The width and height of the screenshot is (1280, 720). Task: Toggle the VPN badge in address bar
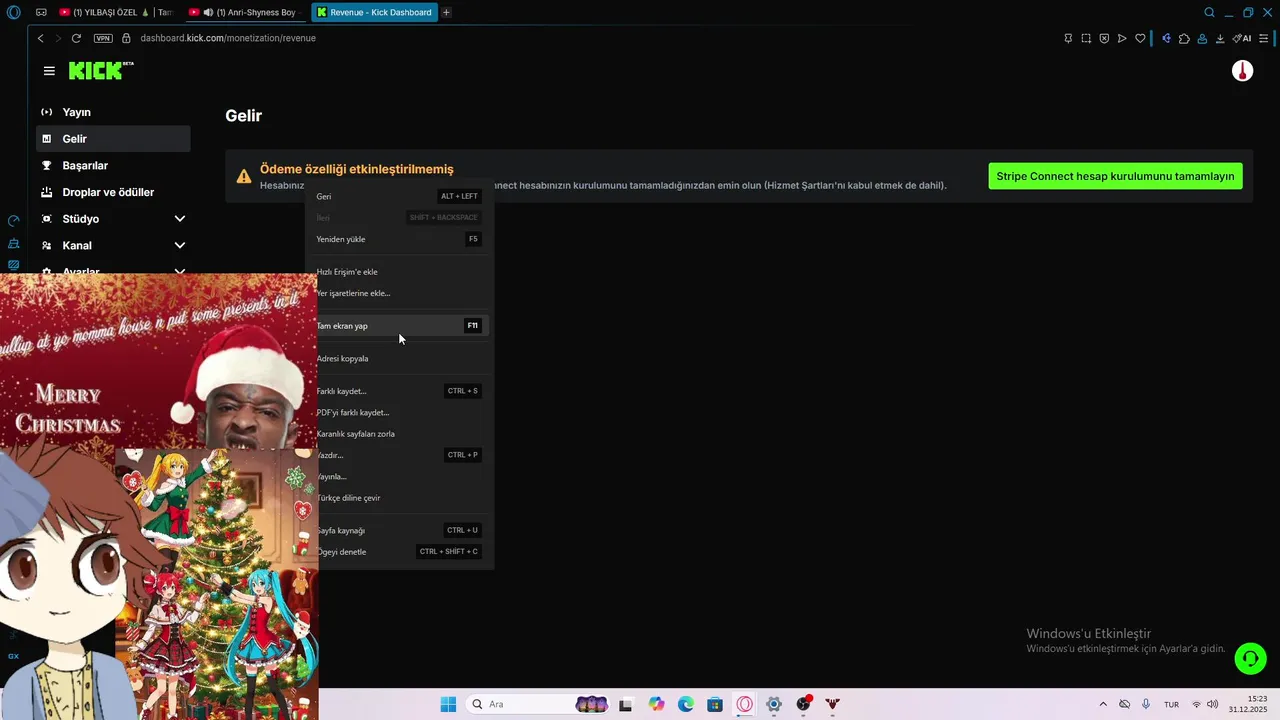(x=103, y=38)
